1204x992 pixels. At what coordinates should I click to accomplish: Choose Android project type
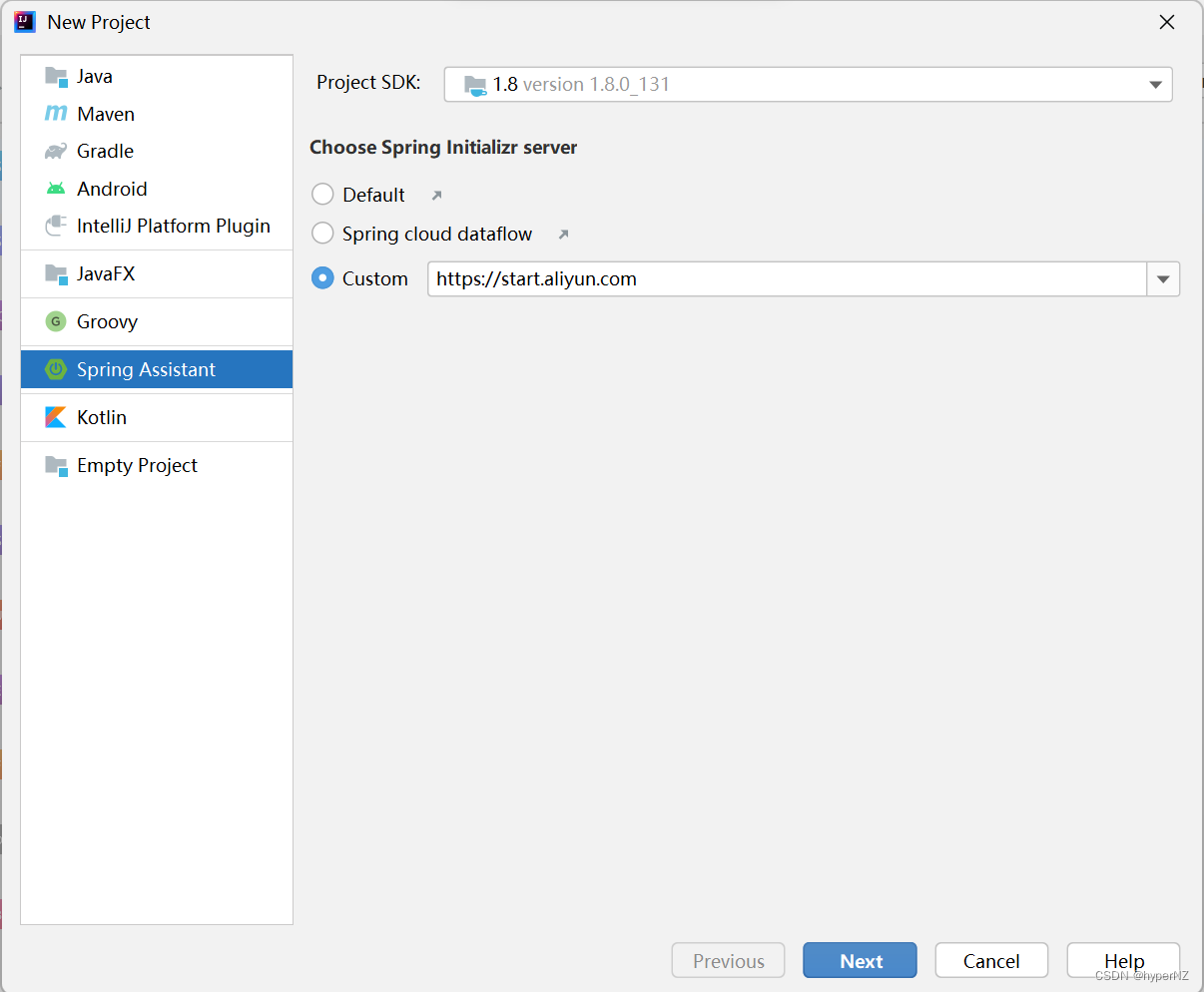coord(157,189)
